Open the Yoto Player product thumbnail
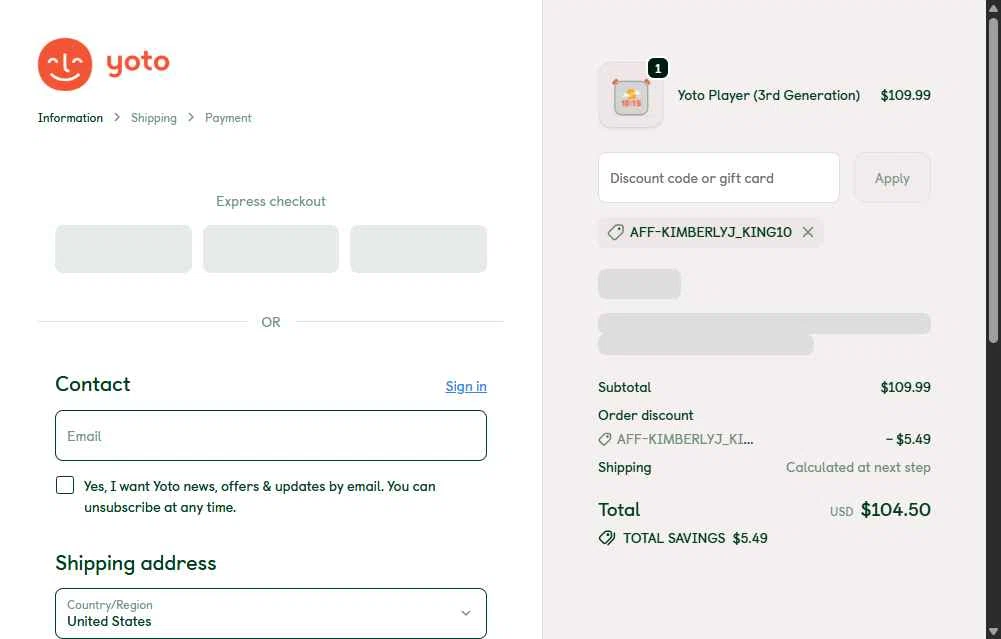1001x639 pixels. 631,96
